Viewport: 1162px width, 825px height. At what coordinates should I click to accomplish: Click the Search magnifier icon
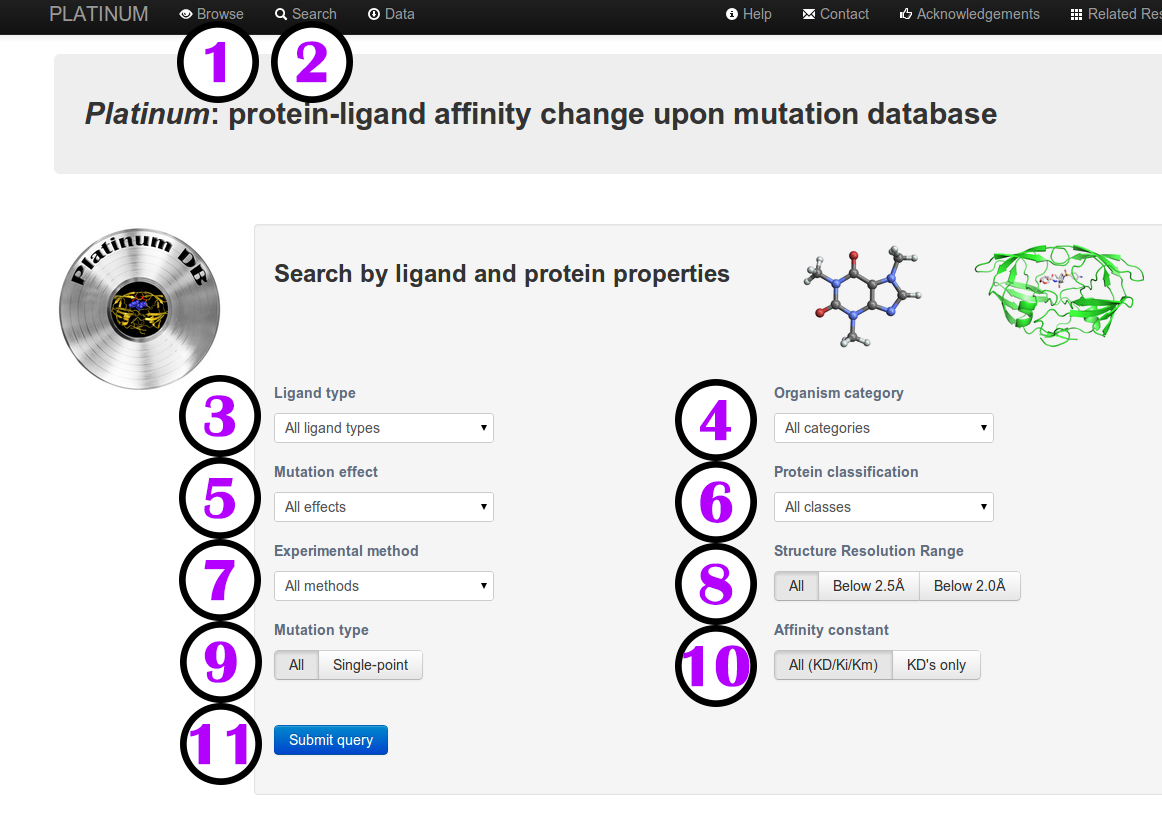(x=281, y=15)
